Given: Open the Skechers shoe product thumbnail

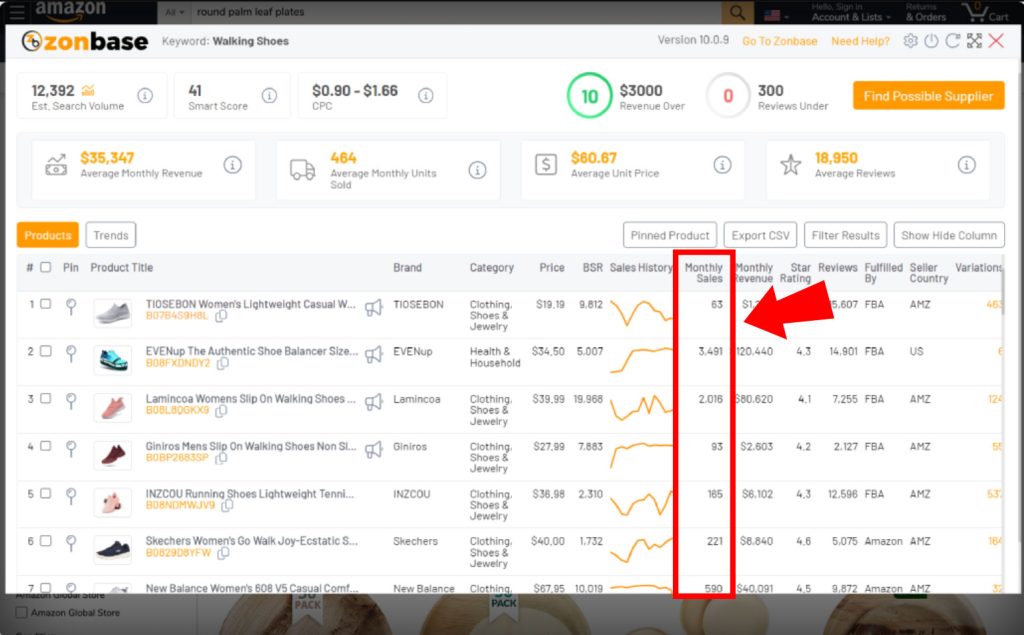Looking at the screenshot, I should [x=112, y=550].
